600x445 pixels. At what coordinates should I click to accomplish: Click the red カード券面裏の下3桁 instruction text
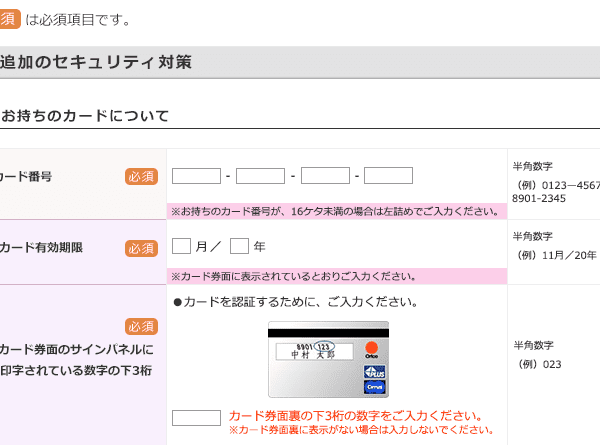[355, 416]
